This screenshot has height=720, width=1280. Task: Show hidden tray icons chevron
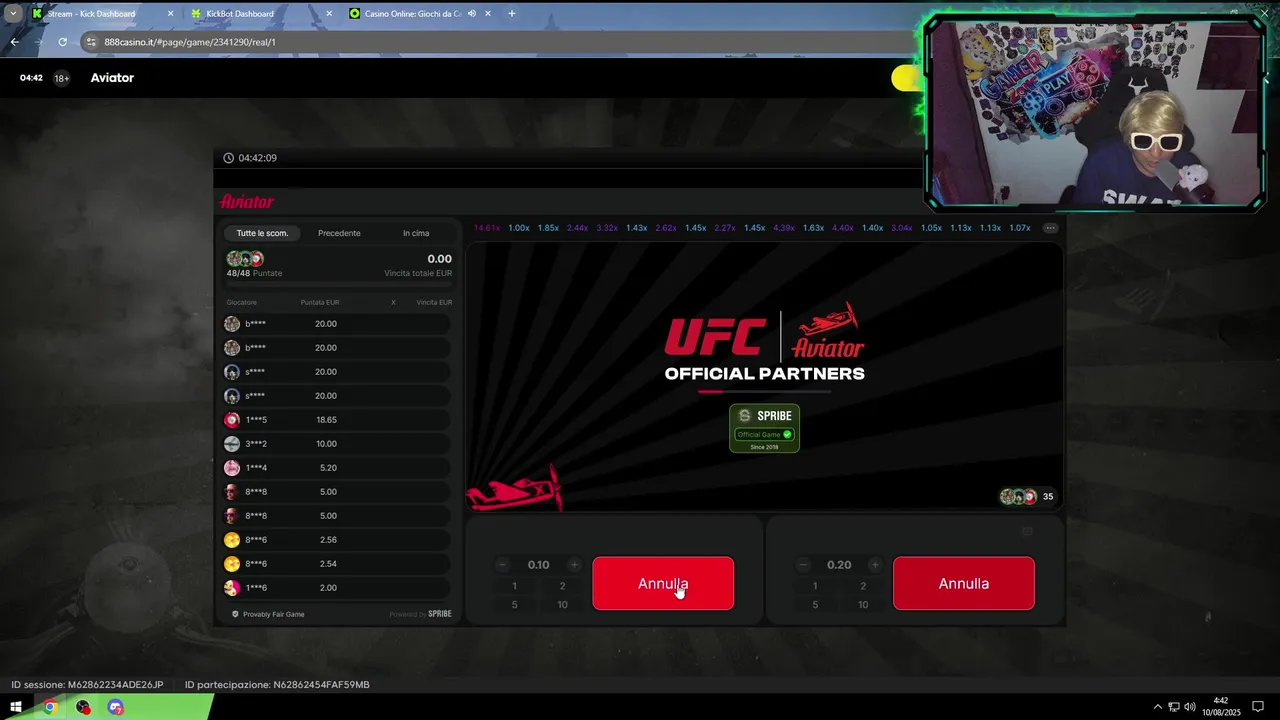click(1158, 707)
